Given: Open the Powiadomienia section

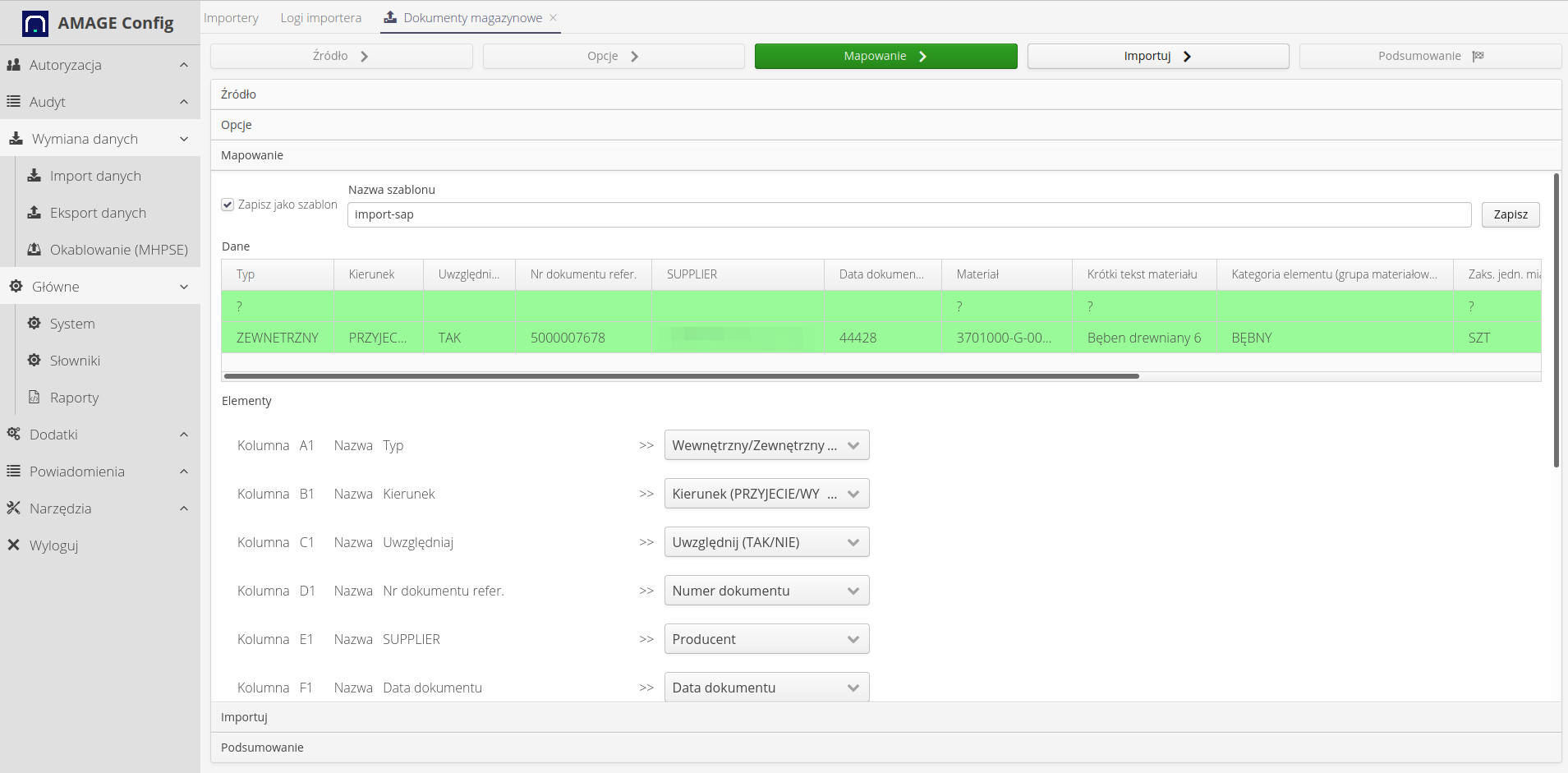Looking at the screenshot, I should [x=77, y=471].
